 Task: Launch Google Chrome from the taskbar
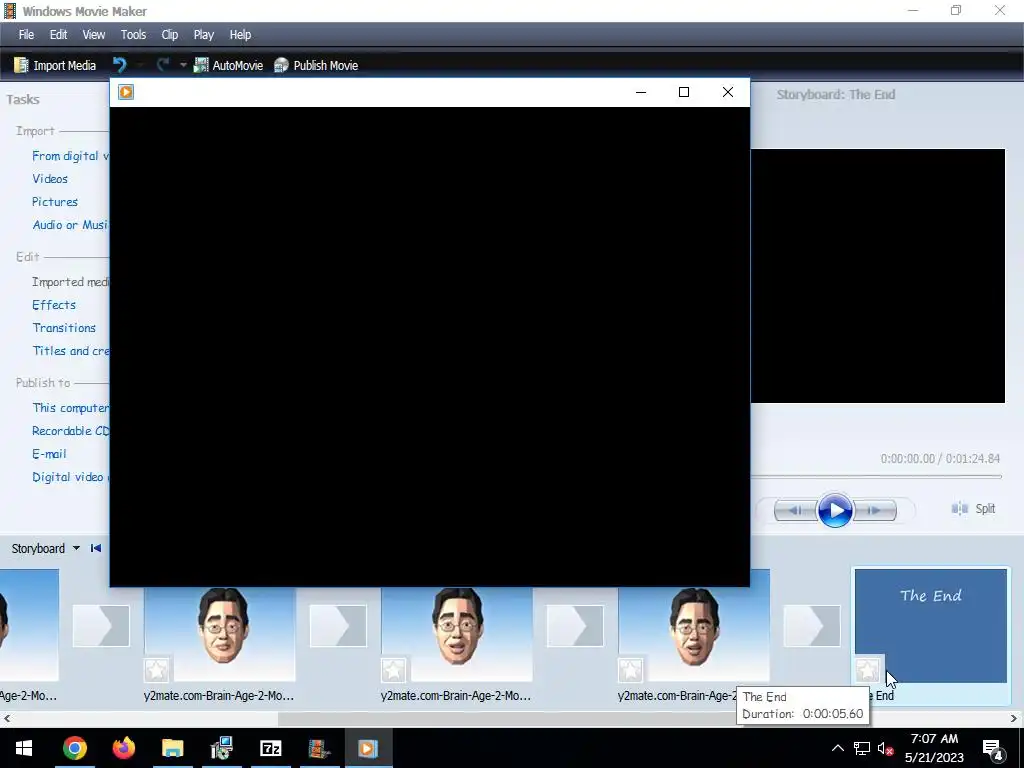[x=74, y=748]
